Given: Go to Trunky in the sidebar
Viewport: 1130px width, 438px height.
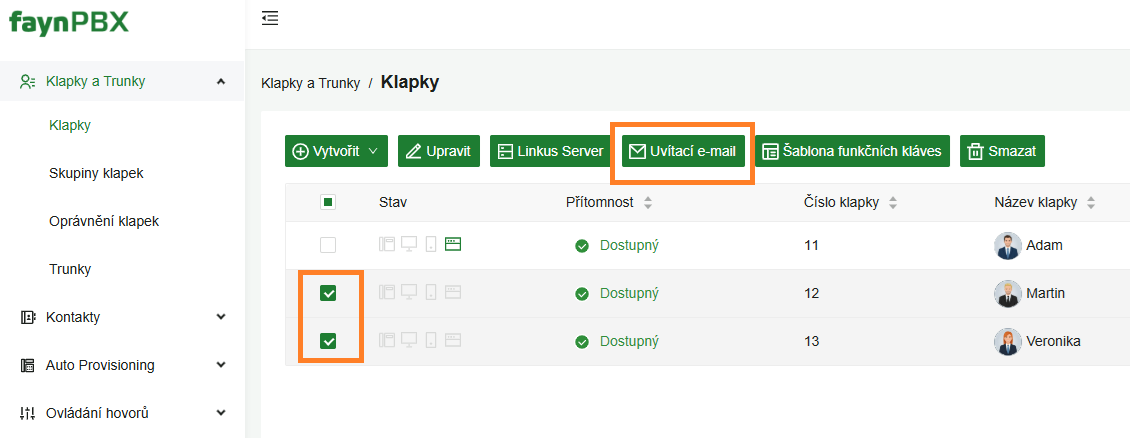Looking at the screenshot, I should [x=70, y=269].
